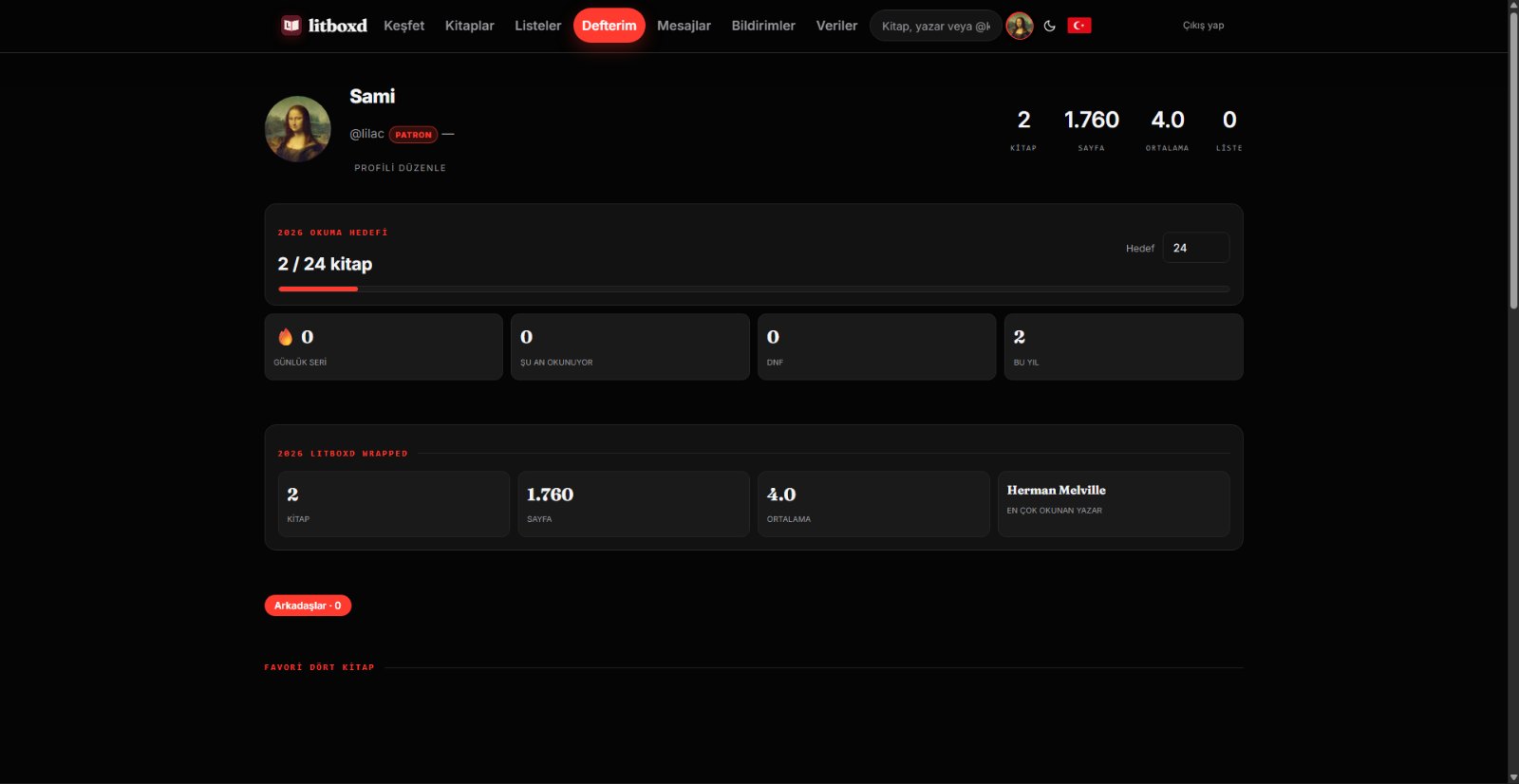
Task: Click the PATRON badge next to @lilac
Action: point(413,135)
